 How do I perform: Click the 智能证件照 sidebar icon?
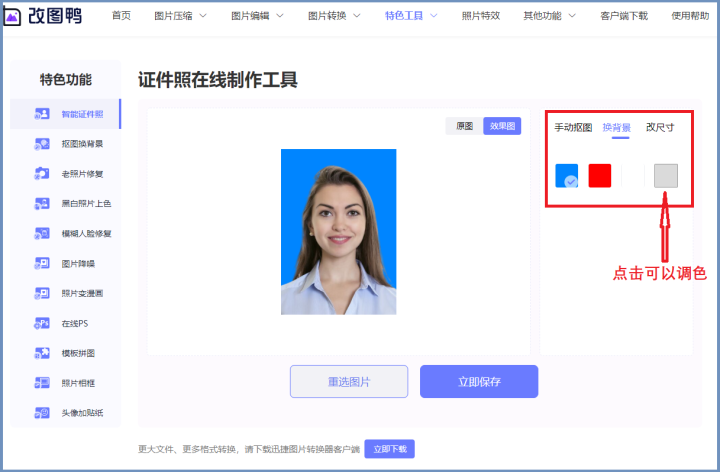pos(42,113)
